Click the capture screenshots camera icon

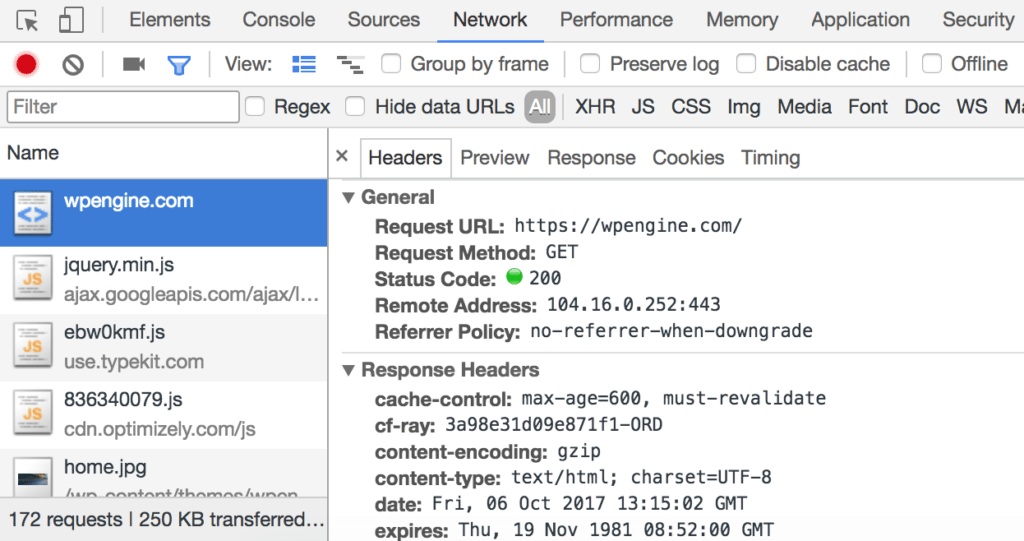coord(134,65)
